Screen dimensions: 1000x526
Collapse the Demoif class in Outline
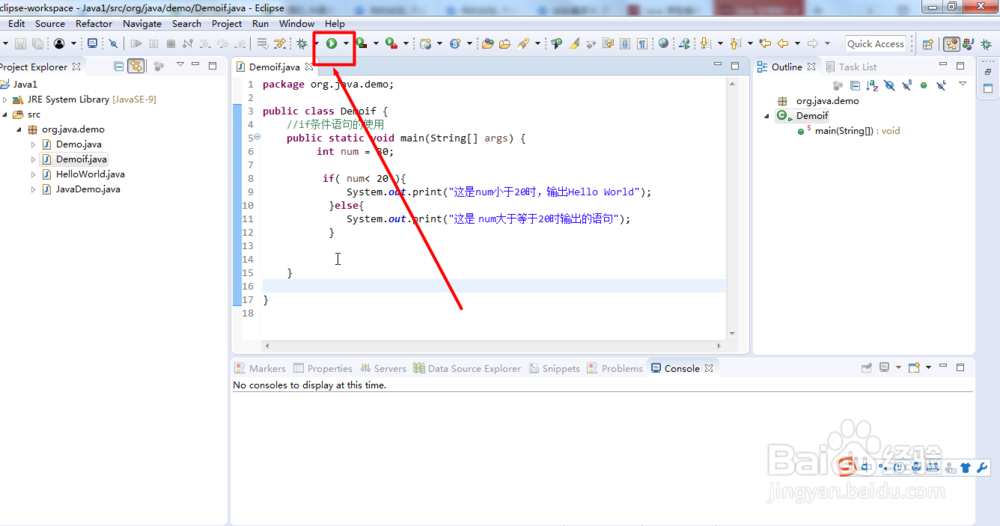pos(767,116)
